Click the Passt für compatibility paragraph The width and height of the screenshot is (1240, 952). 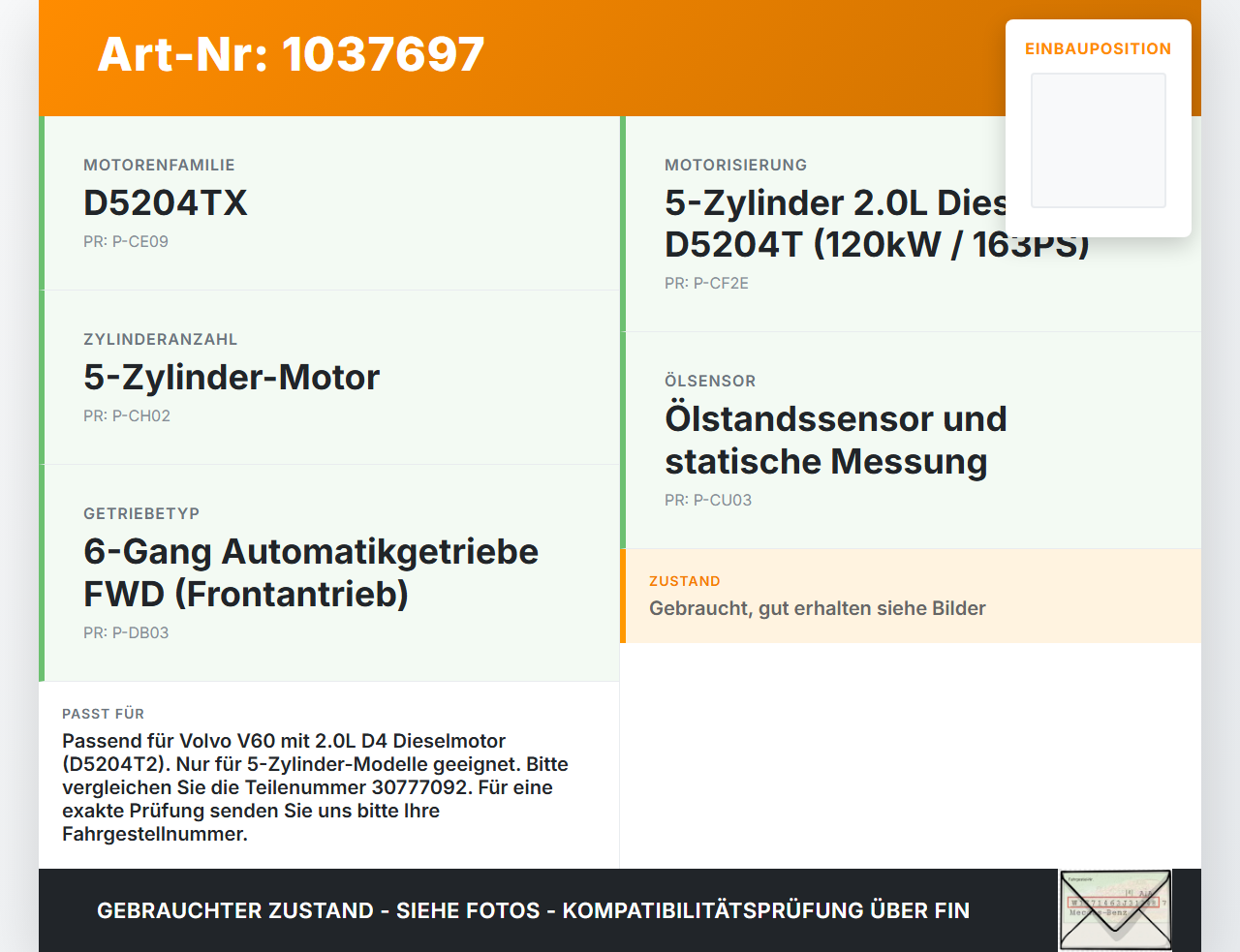click(316, 787)
